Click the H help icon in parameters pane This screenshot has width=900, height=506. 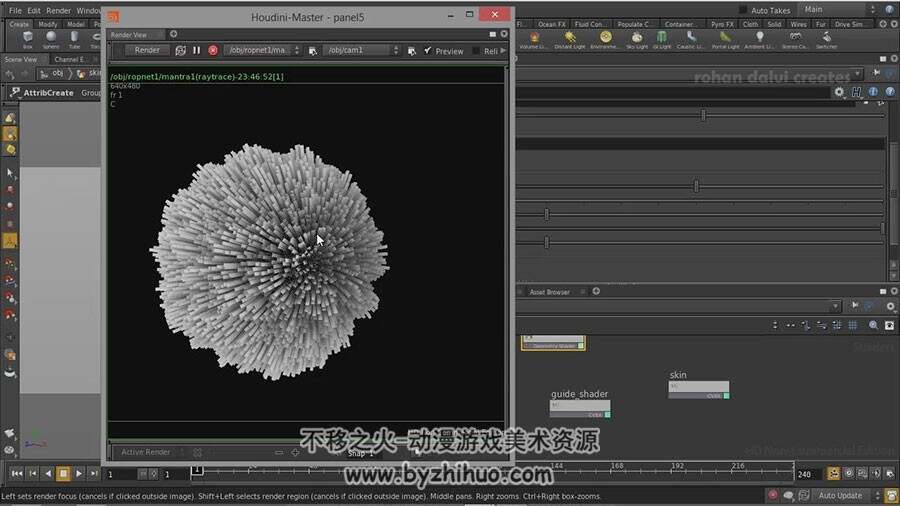coord(856,92)
